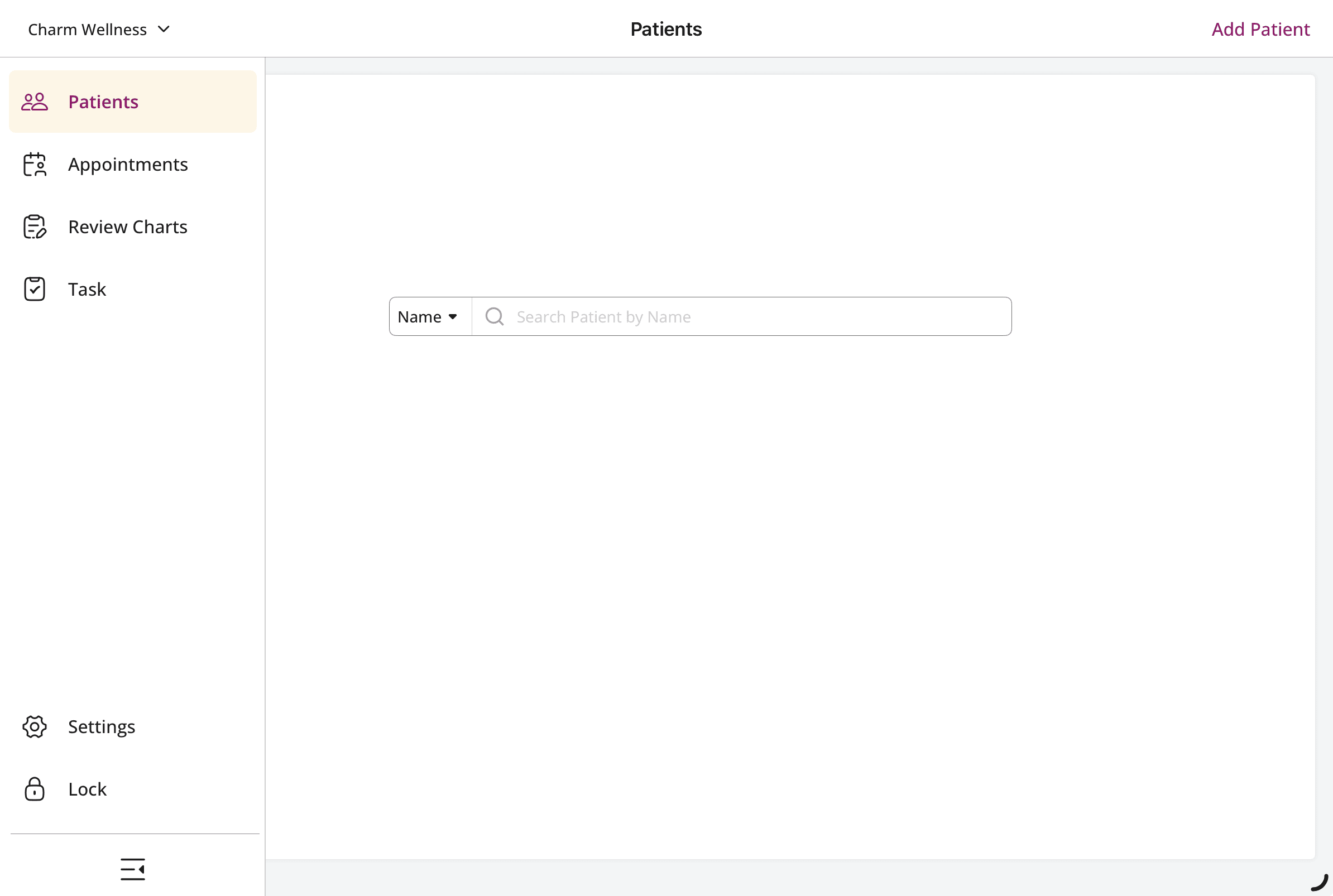Open the Review Charts section
Screen dimensions: 1333x896
coord(127,227)
